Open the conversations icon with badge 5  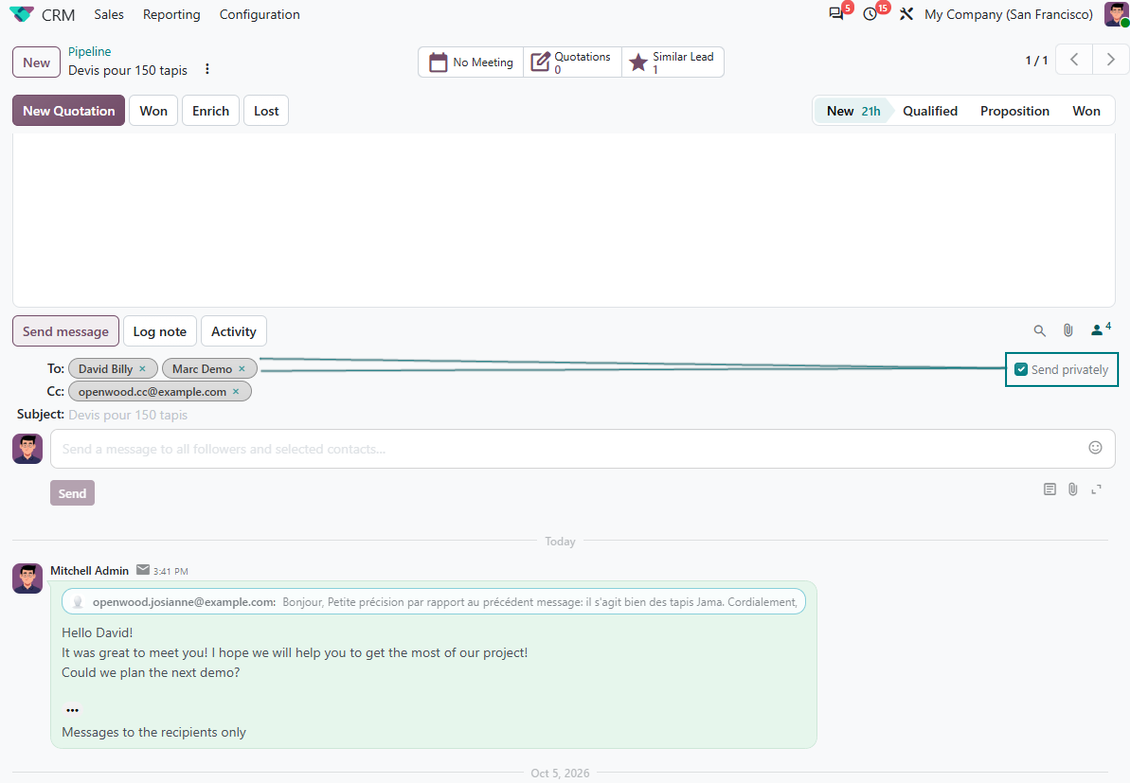(x=836, y=14)
